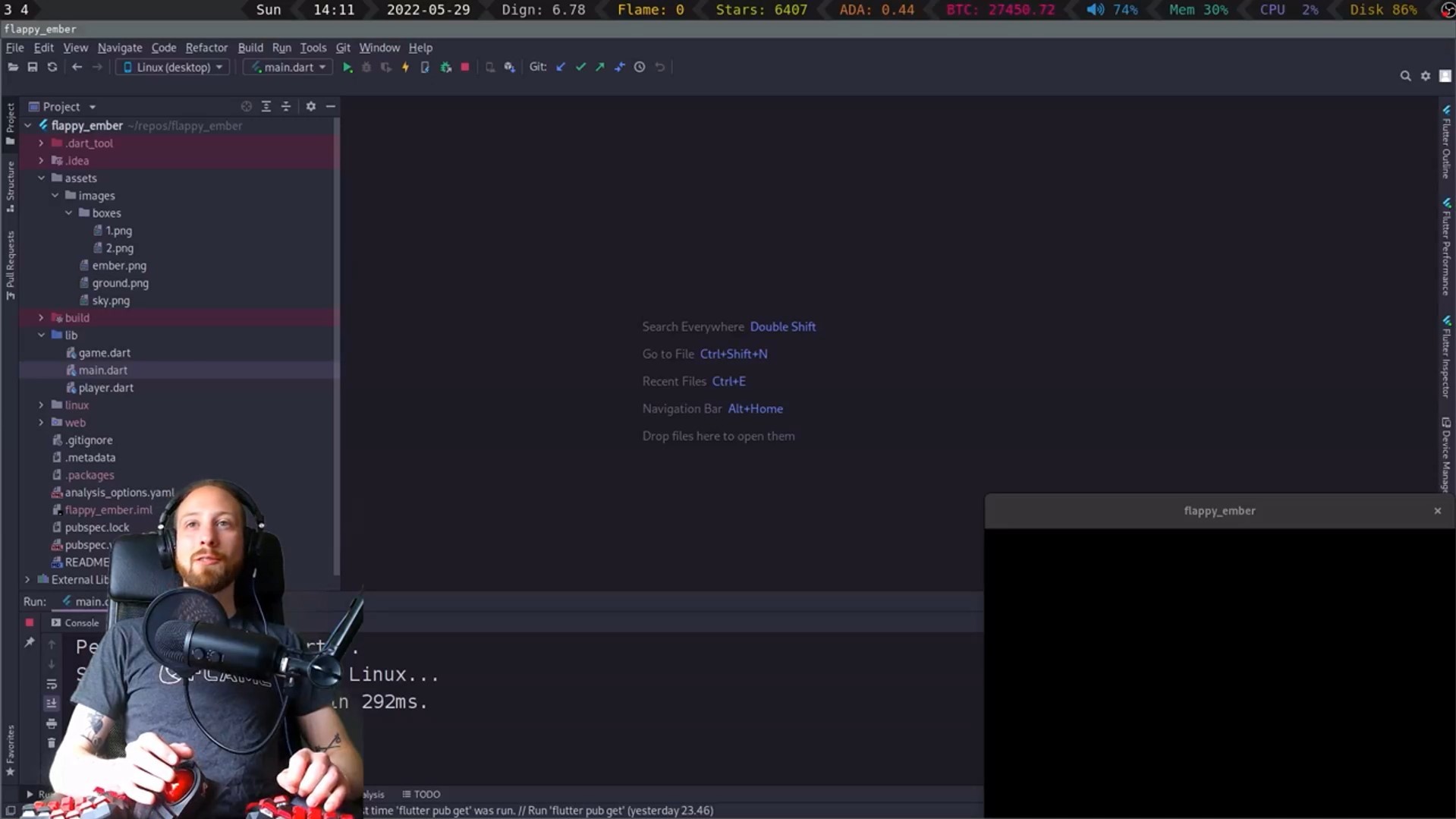
Task: Toggle soft-wrap in the Run console
Action: tap(52, 684)
